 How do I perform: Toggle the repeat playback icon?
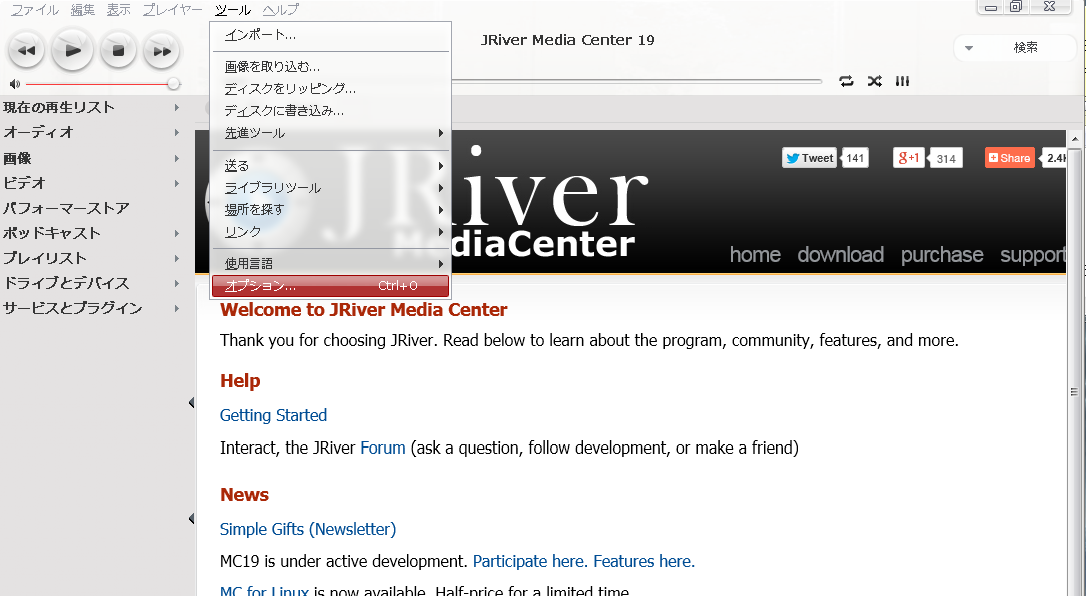(847, 81)
